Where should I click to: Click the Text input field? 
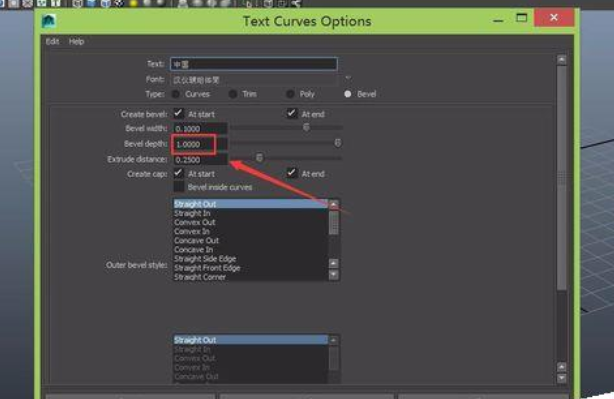pyautogui.click(x=254, y=64)
